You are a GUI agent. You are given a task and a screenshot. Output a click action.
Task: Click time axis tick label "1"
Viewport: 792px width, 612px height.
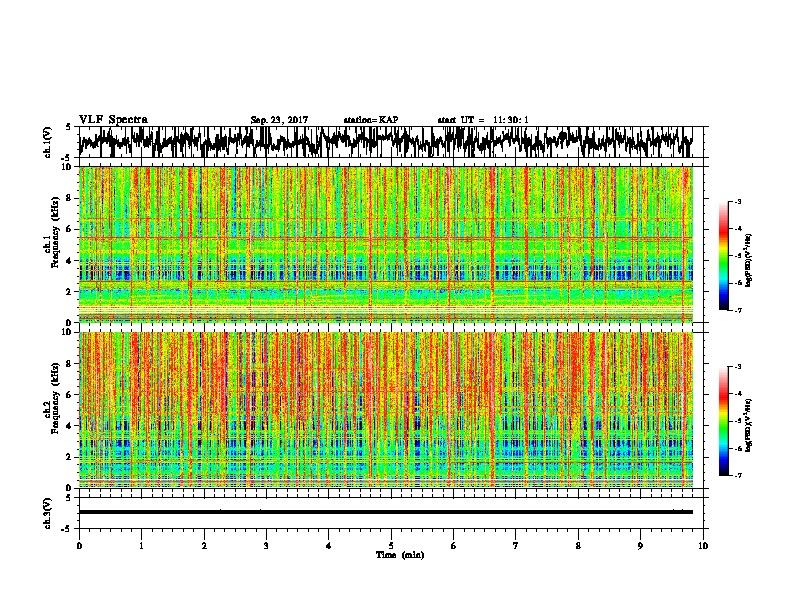click(x=142, y=546)
